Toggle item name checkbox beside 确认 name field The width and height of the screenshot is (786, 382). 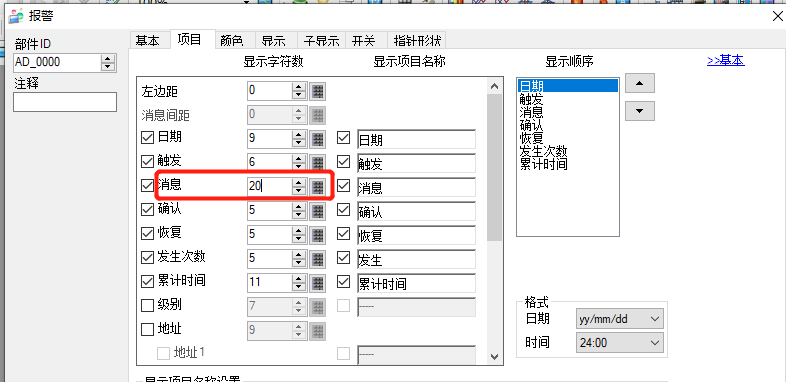click(343, 210)
